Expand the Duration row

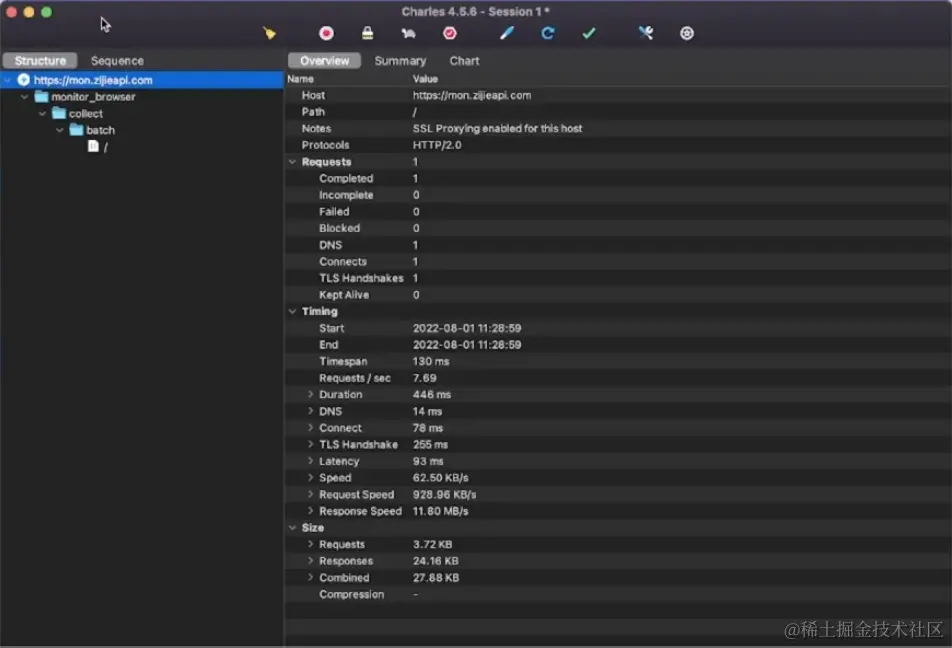point(310,394)
